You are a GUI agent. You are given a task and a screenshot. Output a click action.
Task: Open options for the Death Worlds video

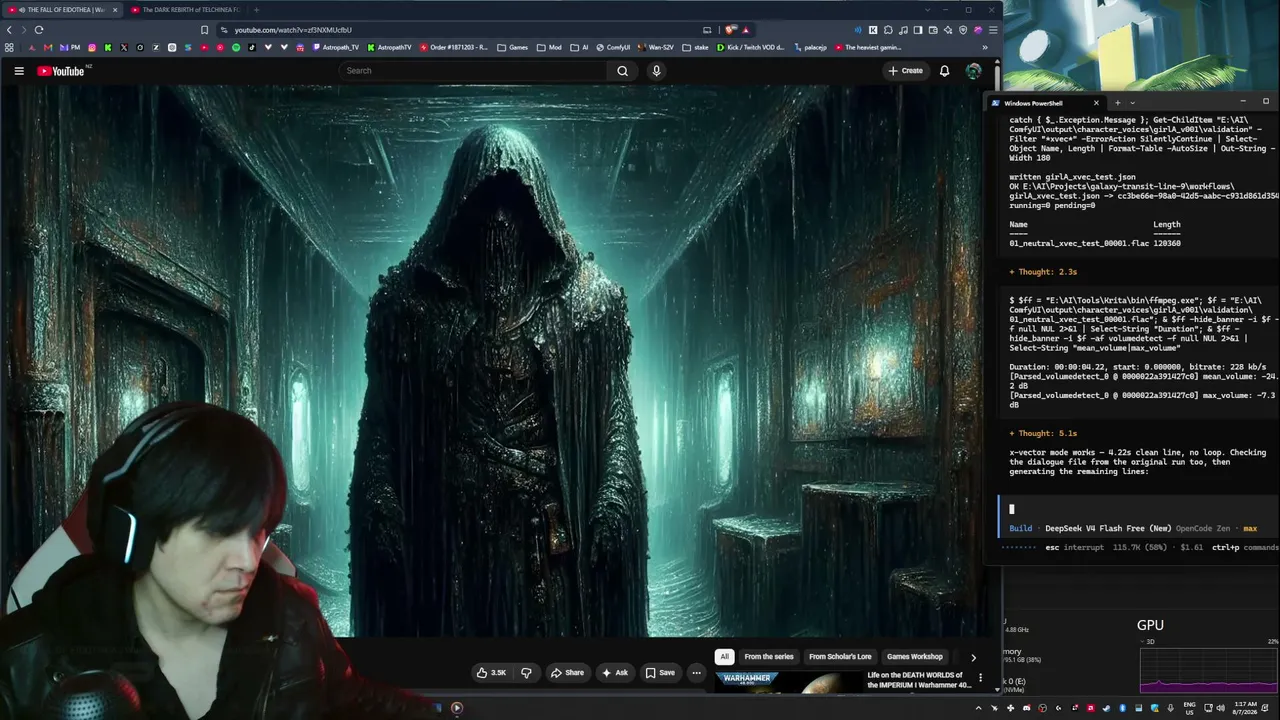[x=980, y=678]
